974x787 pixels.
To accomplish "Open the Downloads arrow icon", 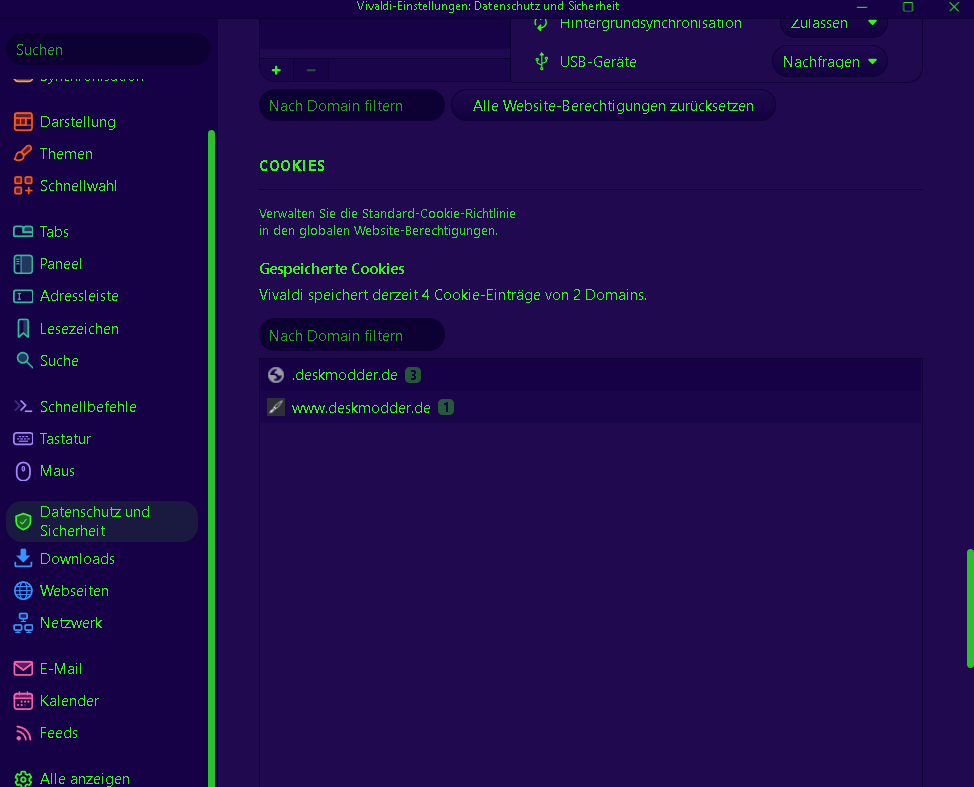I will tap(23, 558).
